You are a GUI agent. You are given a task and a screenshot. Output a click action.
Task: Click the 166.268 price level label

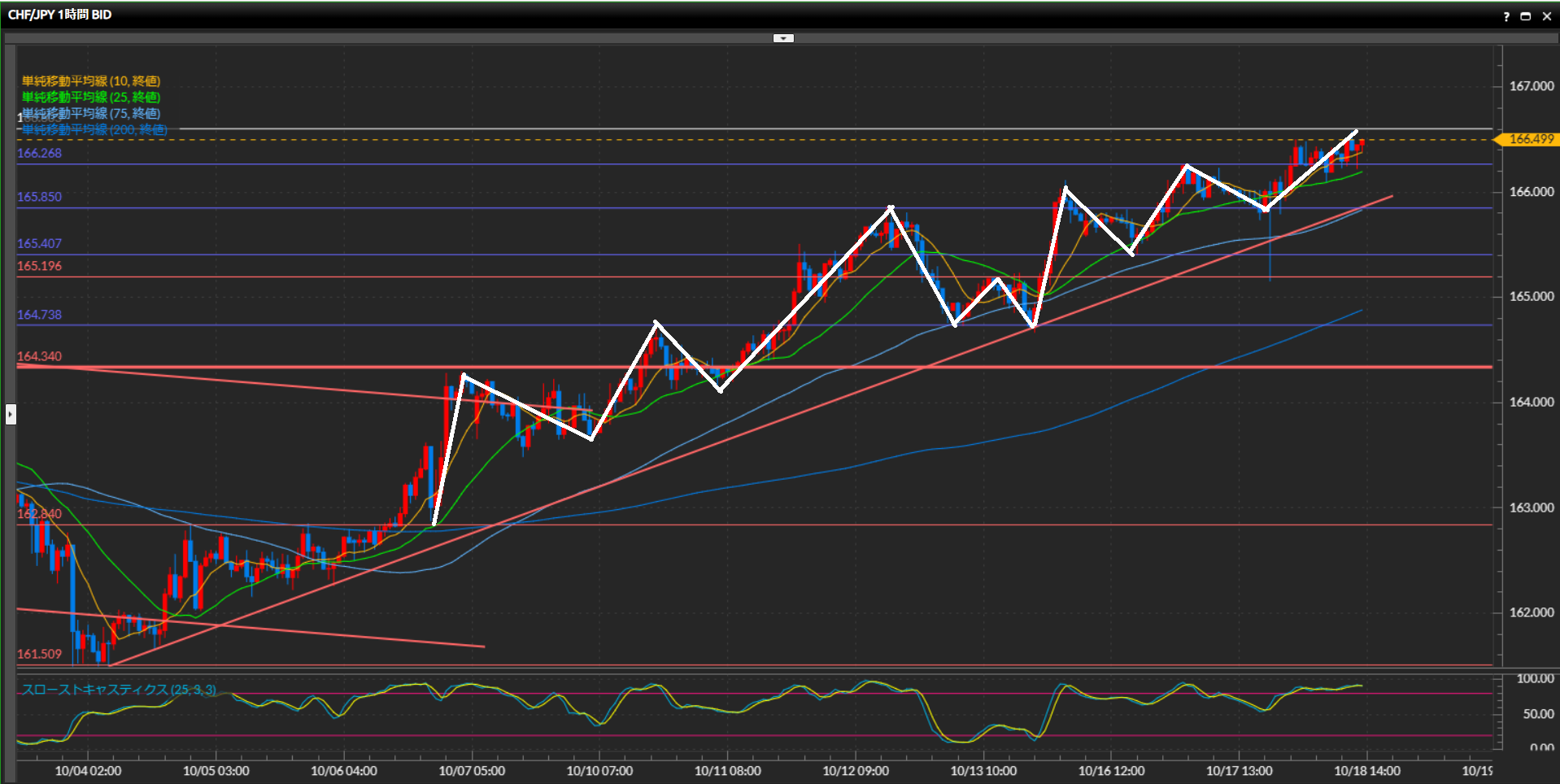tap(39, 153)
